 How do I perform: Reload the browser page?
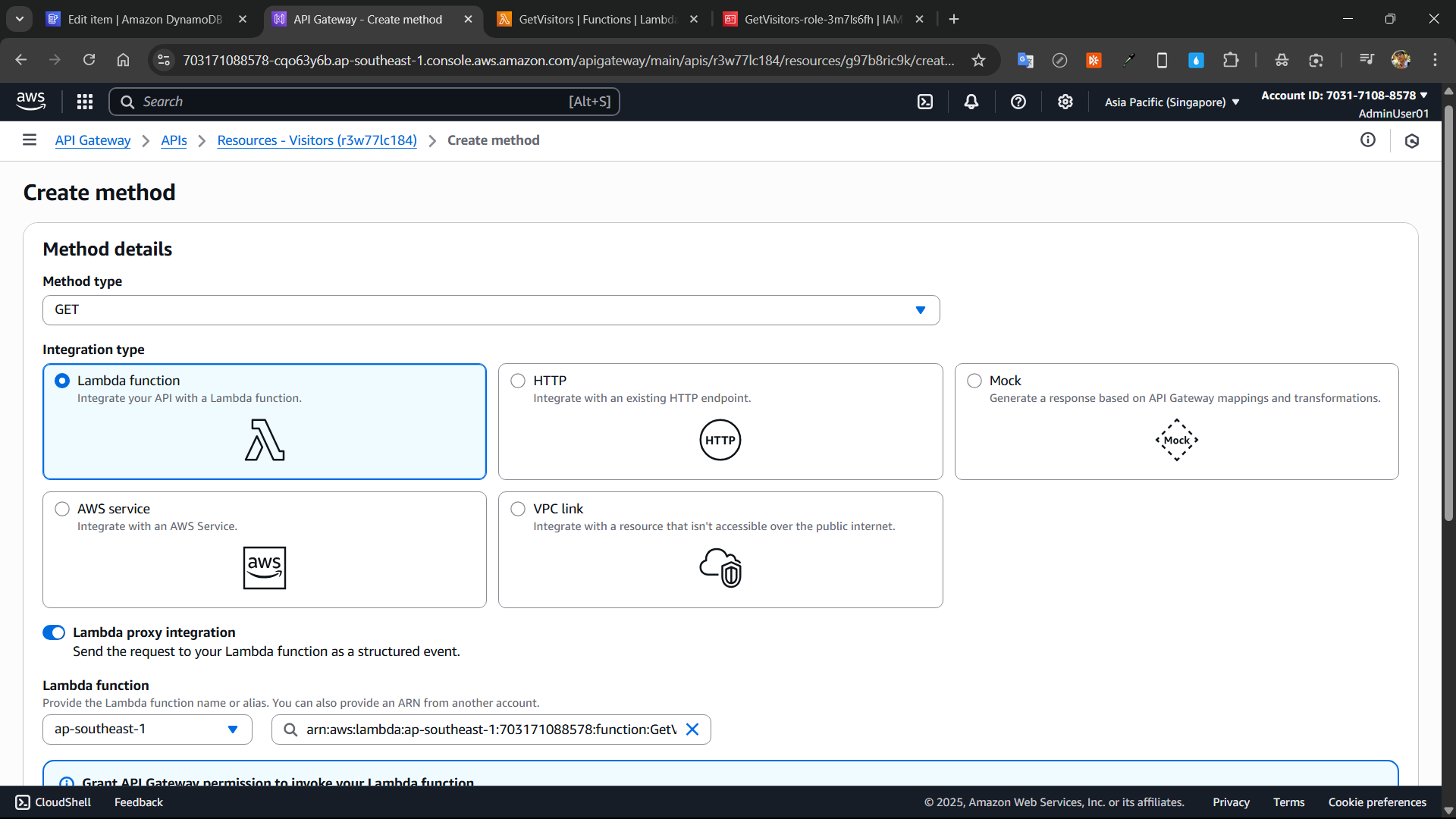click(89, 60)
